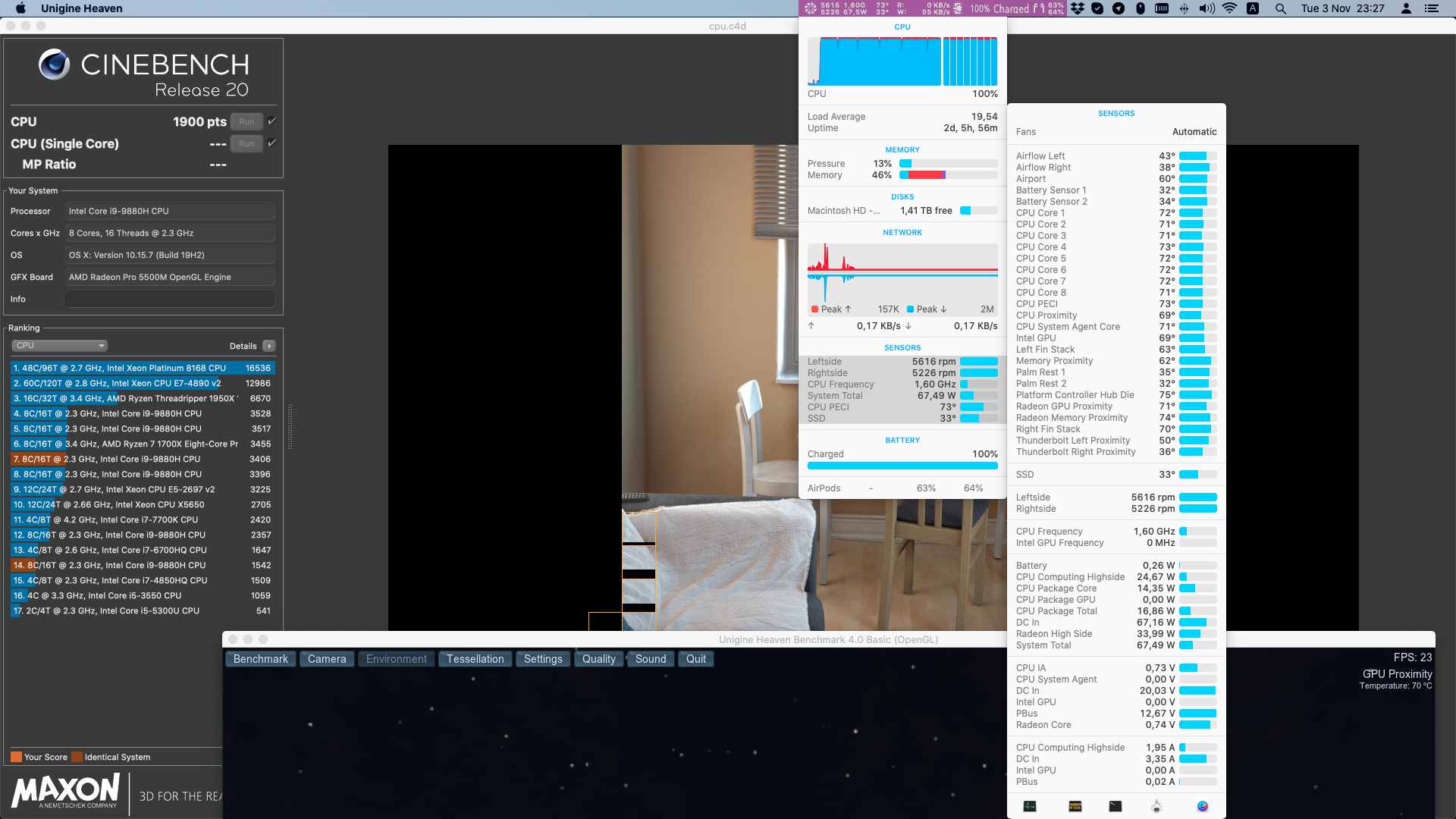Open the volume menu bar icon

click(x=1207, y=8)
